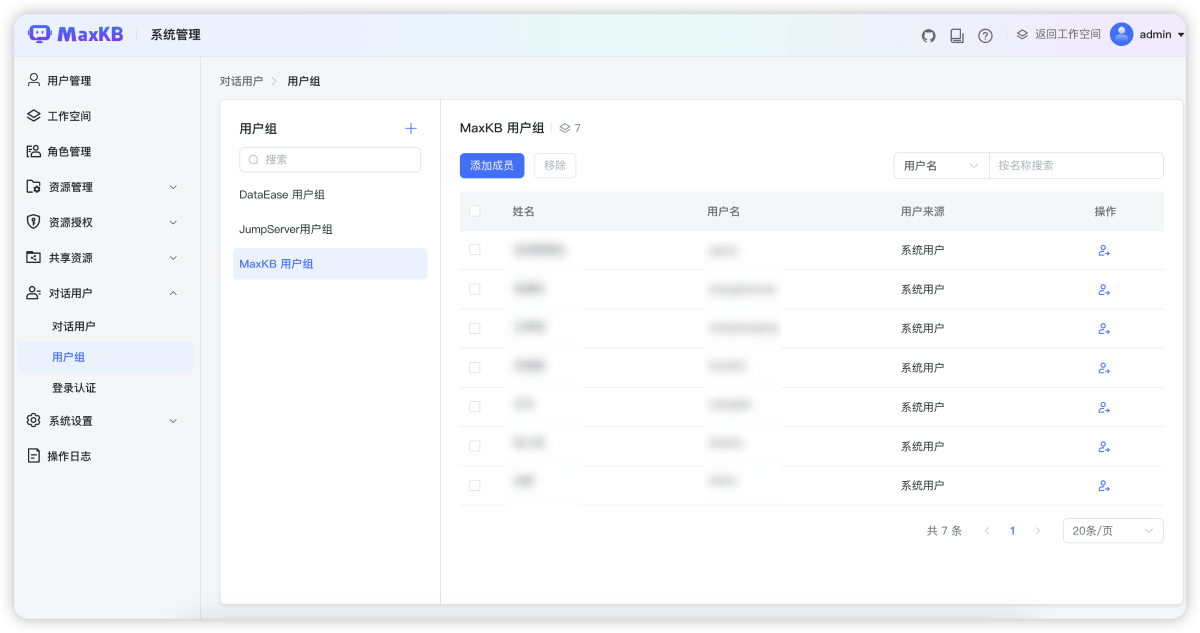Check the select-all checkbox in the table header
1200x633 pixels.
(474, 211)
